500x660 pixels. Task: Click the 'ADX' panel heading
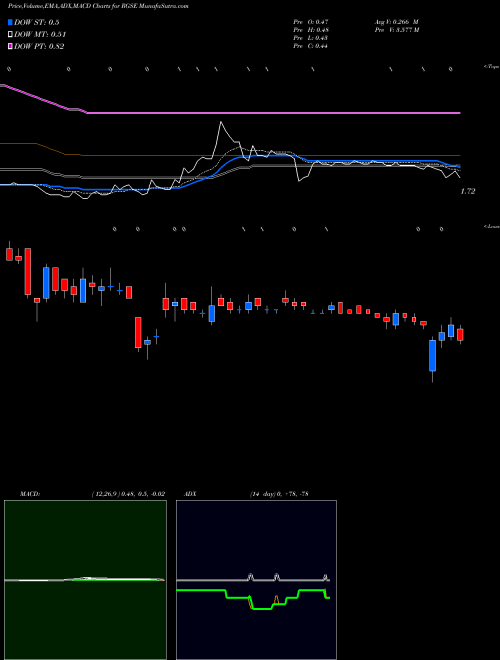[191, 494]
